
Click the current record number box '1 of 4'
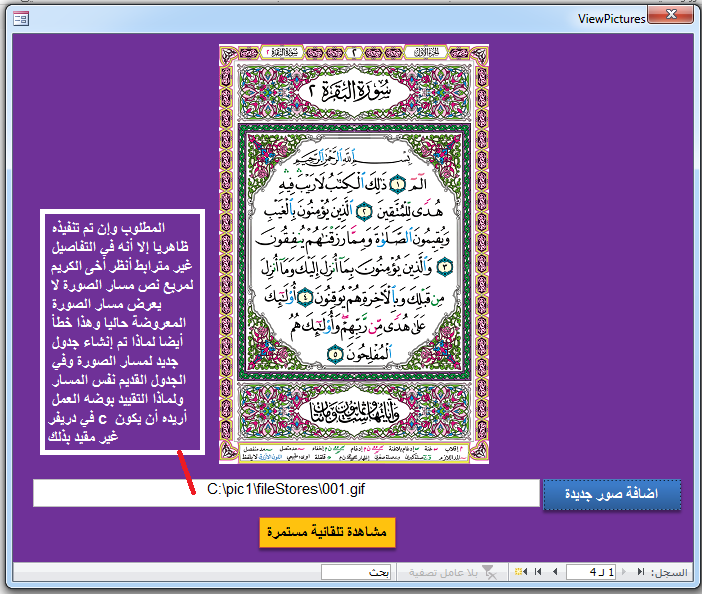point(591,572)
